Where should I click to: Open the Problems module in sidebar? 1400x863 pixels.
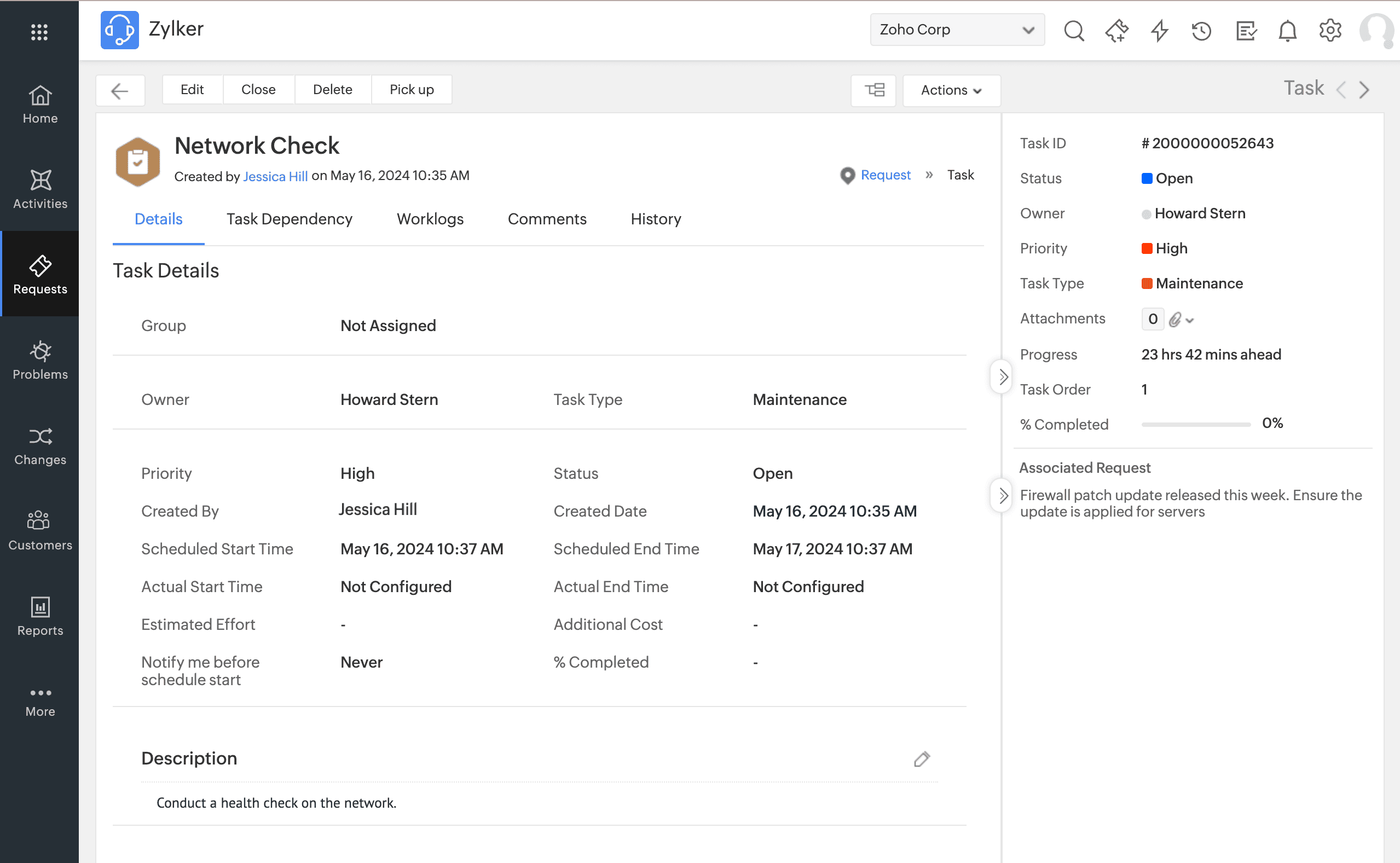click(40, 360)
